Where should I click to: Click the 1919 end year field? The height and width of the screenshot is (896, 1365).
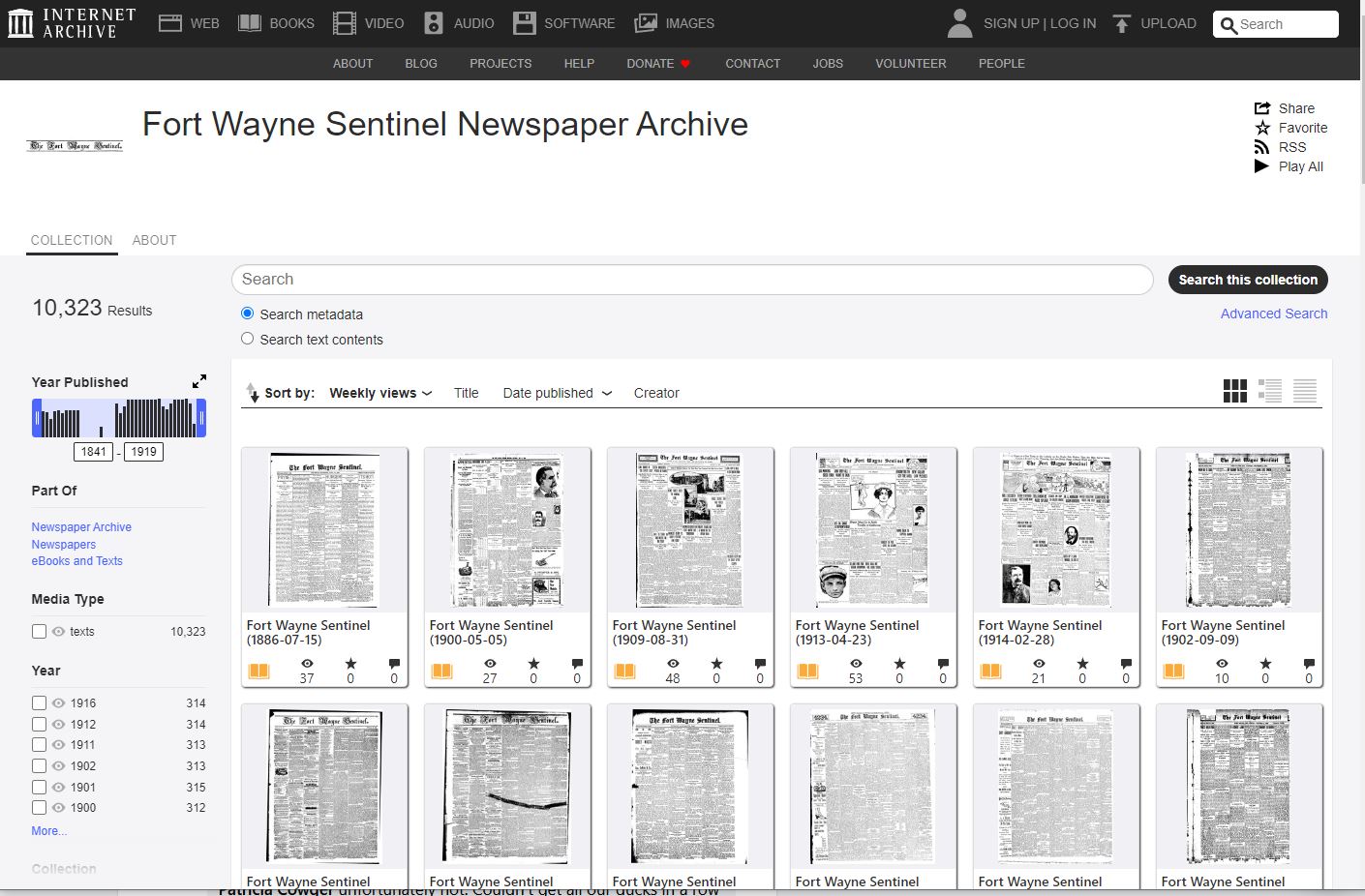[143, 452]
